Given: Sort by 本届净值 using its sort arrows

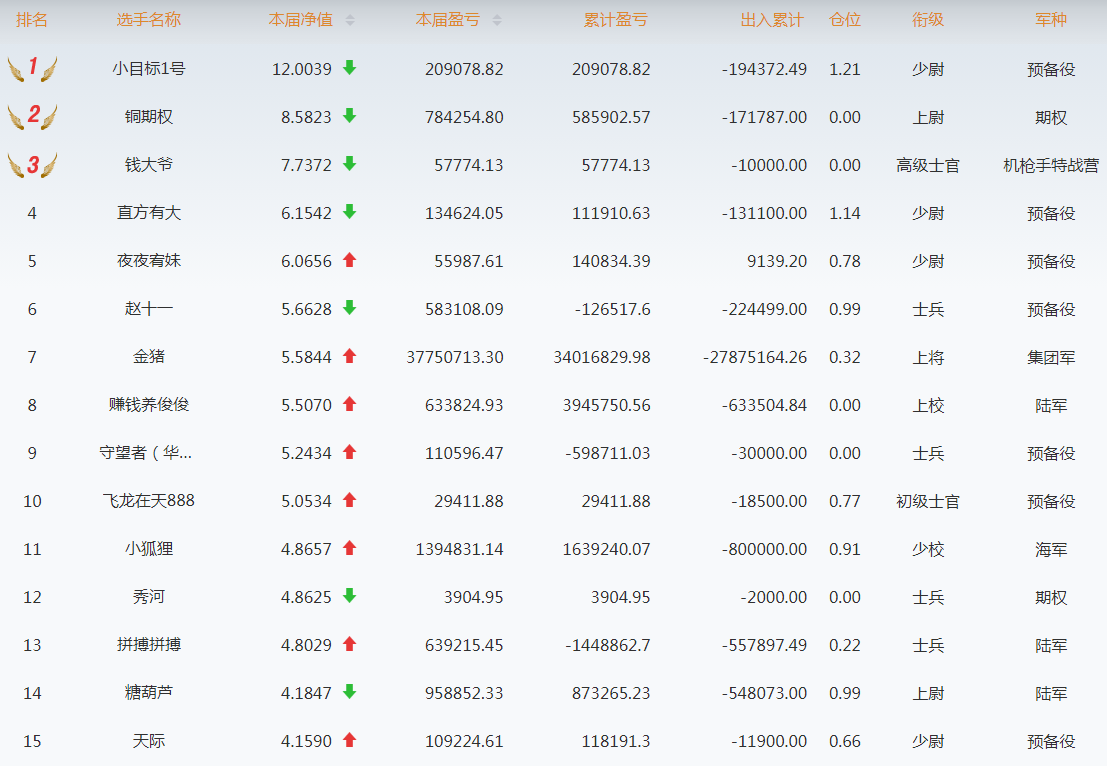Looking at the screenshot, I should pyautogui.click(x=349, y=21).
